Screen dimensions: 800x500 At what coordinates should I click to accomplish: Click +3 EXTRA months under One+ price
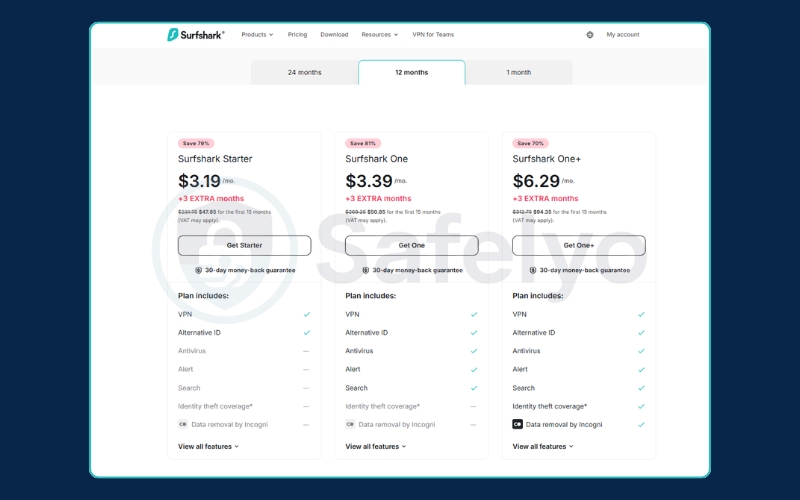[545, 198]
